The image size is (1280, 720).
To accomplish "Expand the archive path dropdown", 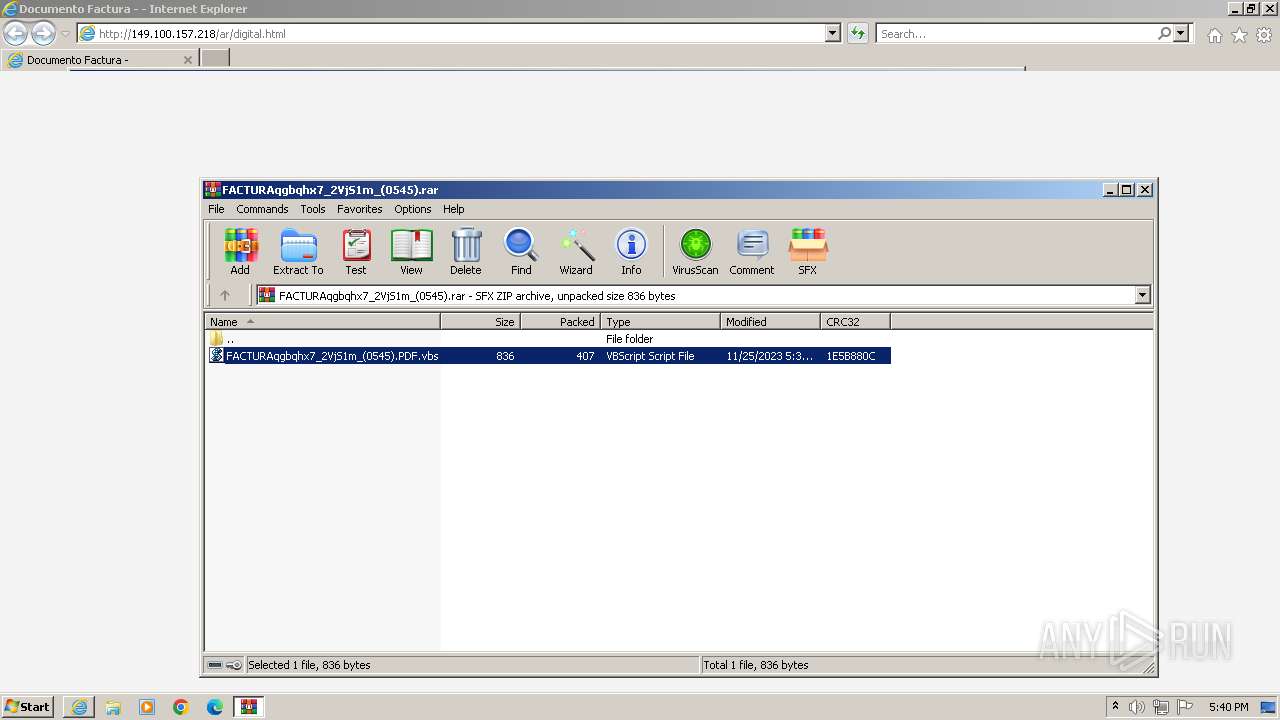I will 1142,295.
